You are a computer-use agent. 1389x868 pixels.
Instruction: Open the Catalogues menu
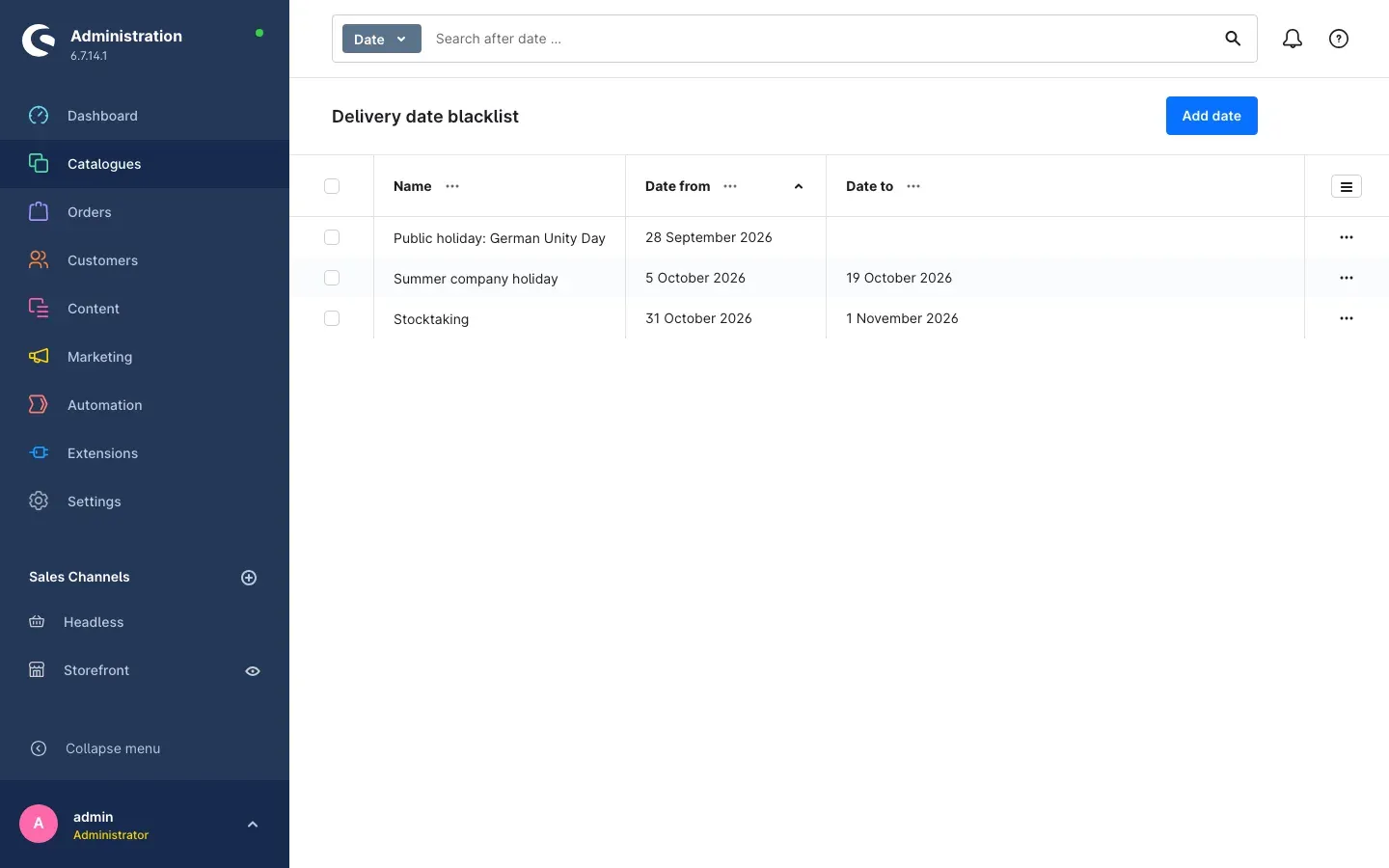[x=145, y=164]
